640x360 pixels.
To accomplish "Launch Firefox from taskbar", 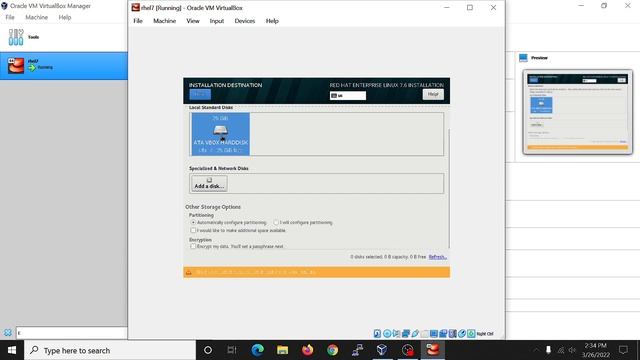I will (x=307, y=350).
